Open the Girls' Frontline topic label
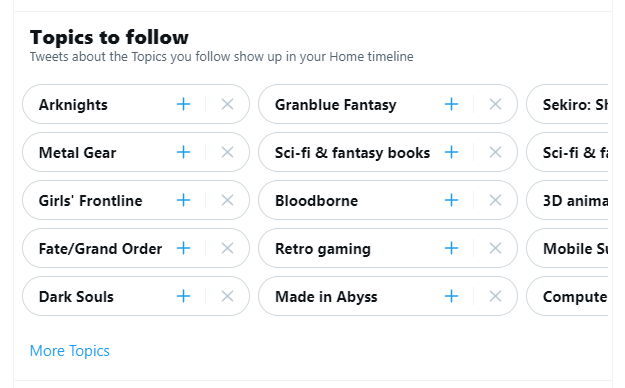This screenshot has width=625, height=388. click(90, 201)
